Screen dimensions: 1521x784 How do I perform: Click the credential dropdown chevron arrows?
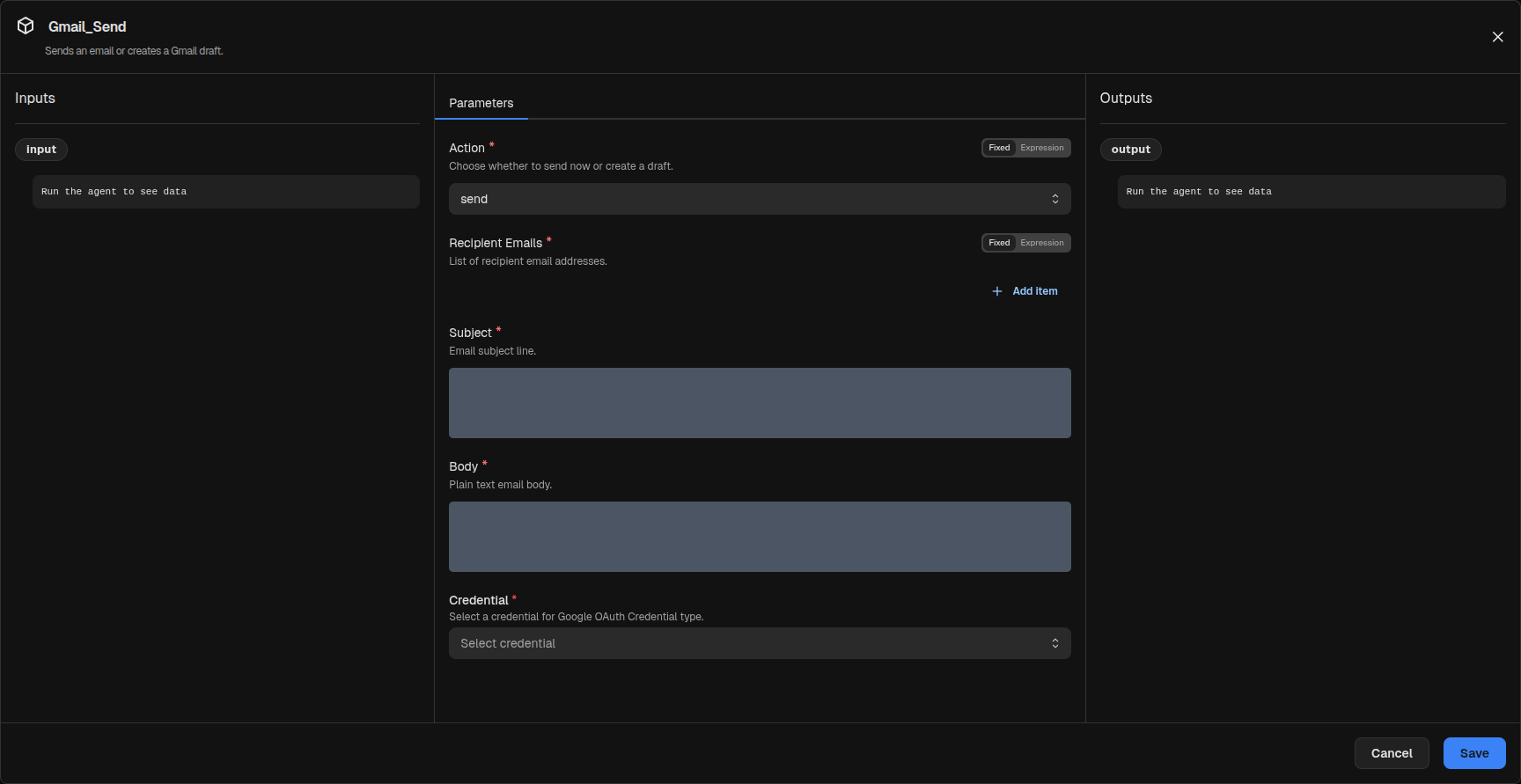[1054, 643]
